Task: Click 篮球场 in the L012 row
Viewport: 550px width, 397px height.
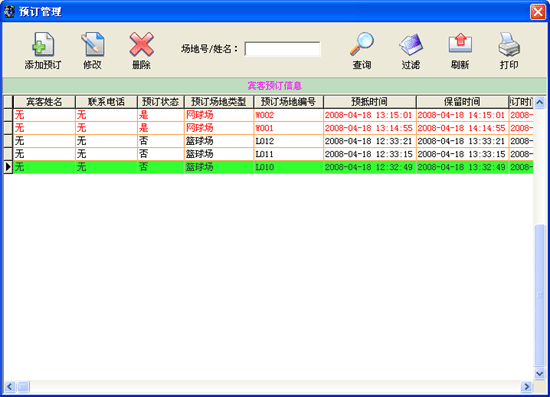Action: click(219, 141)
